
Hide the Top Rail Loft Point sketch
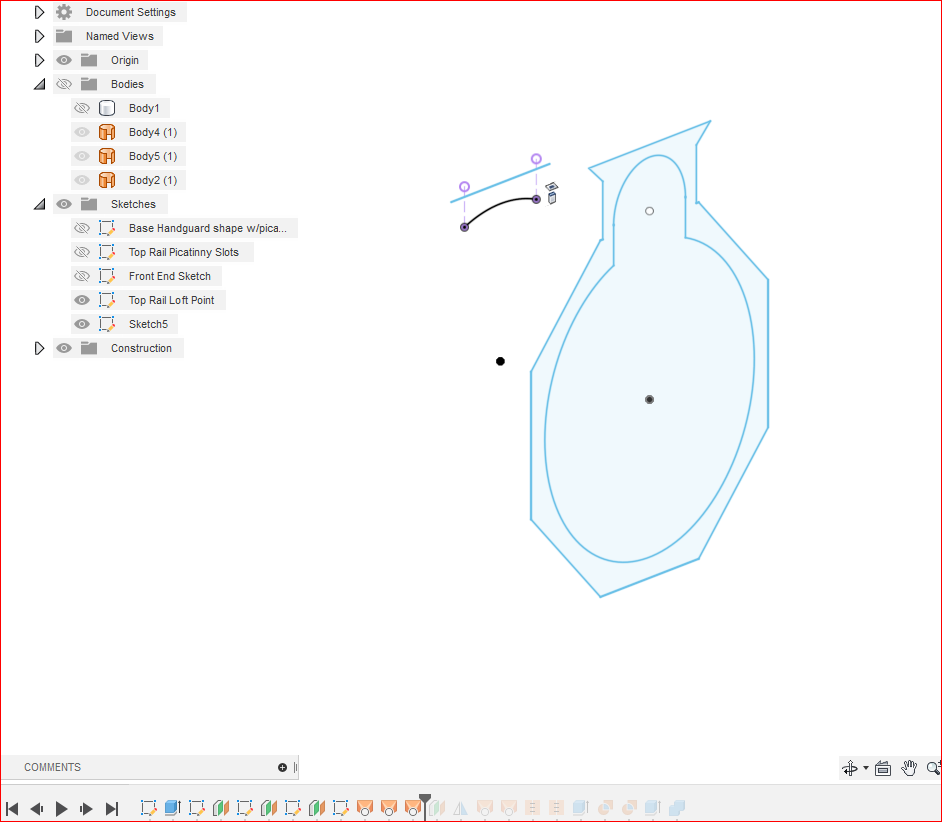81,299
